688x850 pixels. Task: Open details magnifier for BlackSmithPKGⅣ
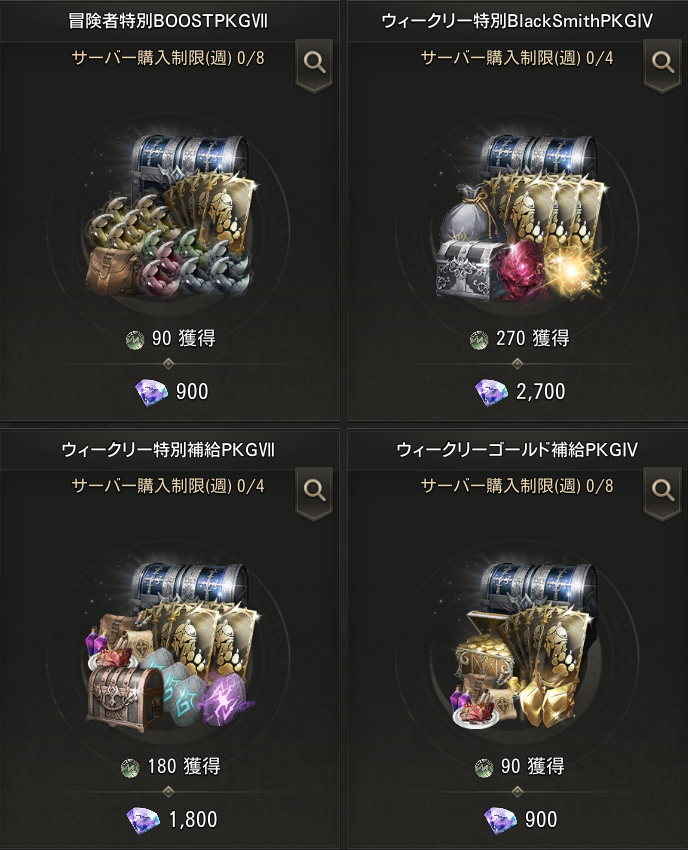663,63
